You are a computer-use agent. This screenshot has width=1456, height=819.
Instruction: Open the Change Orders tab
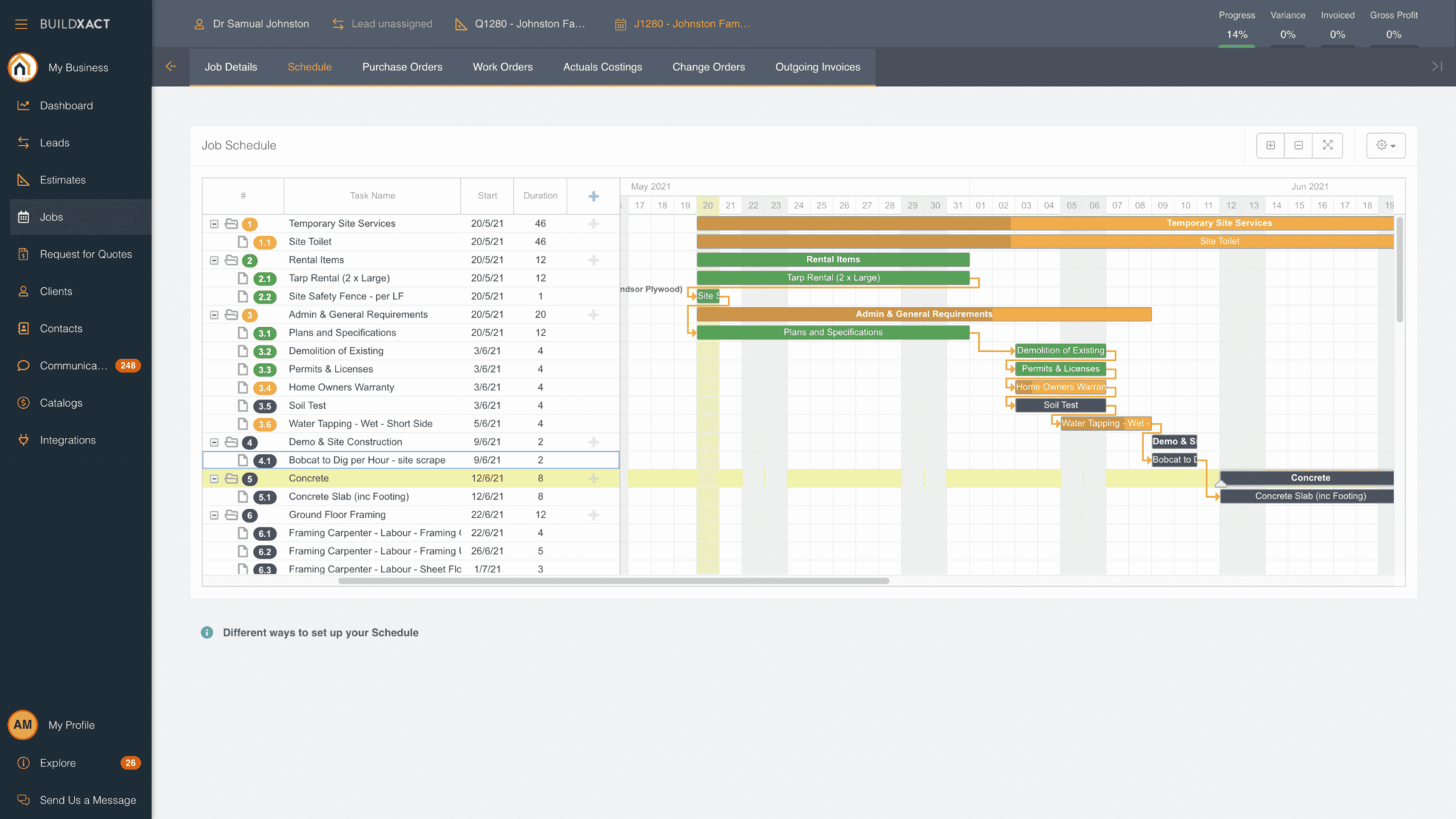(x=708, y=67)
